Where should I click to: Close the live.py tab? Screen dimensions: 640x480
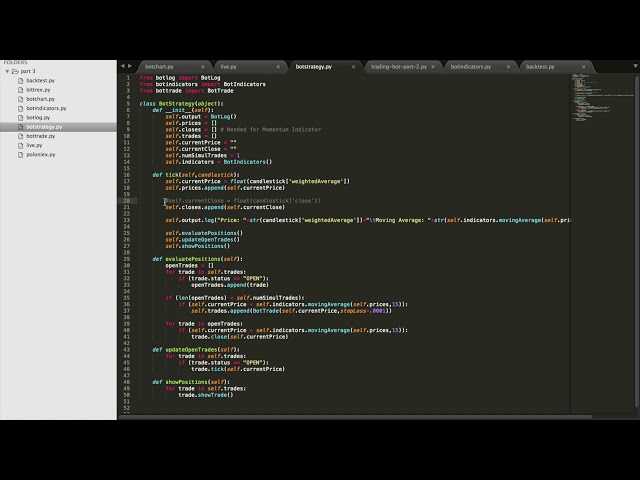pos(278,67)
